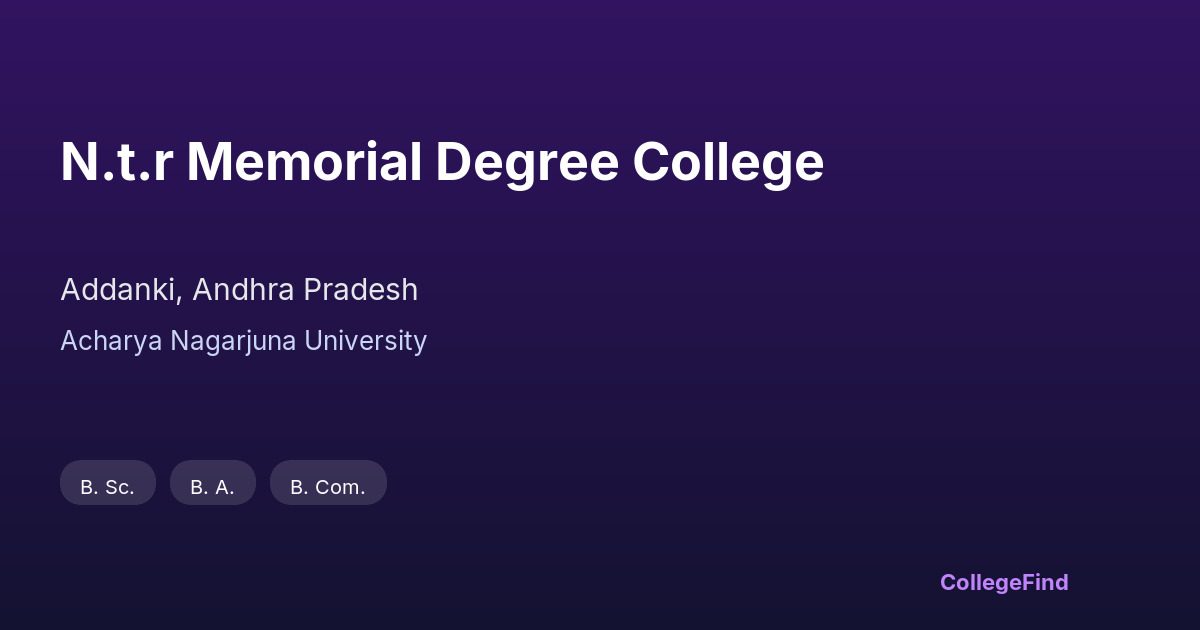Select the B. A. course tag

213,483
